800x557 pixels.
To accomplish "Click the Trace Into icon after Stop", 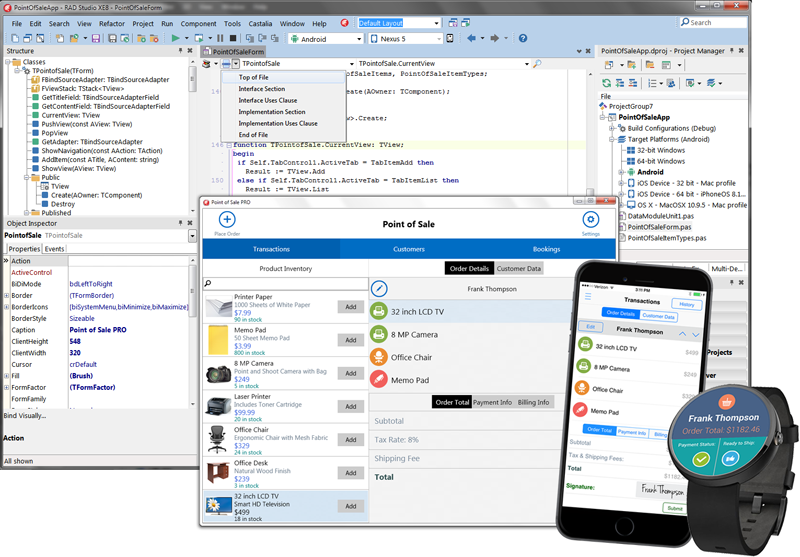I will [249, 38].
